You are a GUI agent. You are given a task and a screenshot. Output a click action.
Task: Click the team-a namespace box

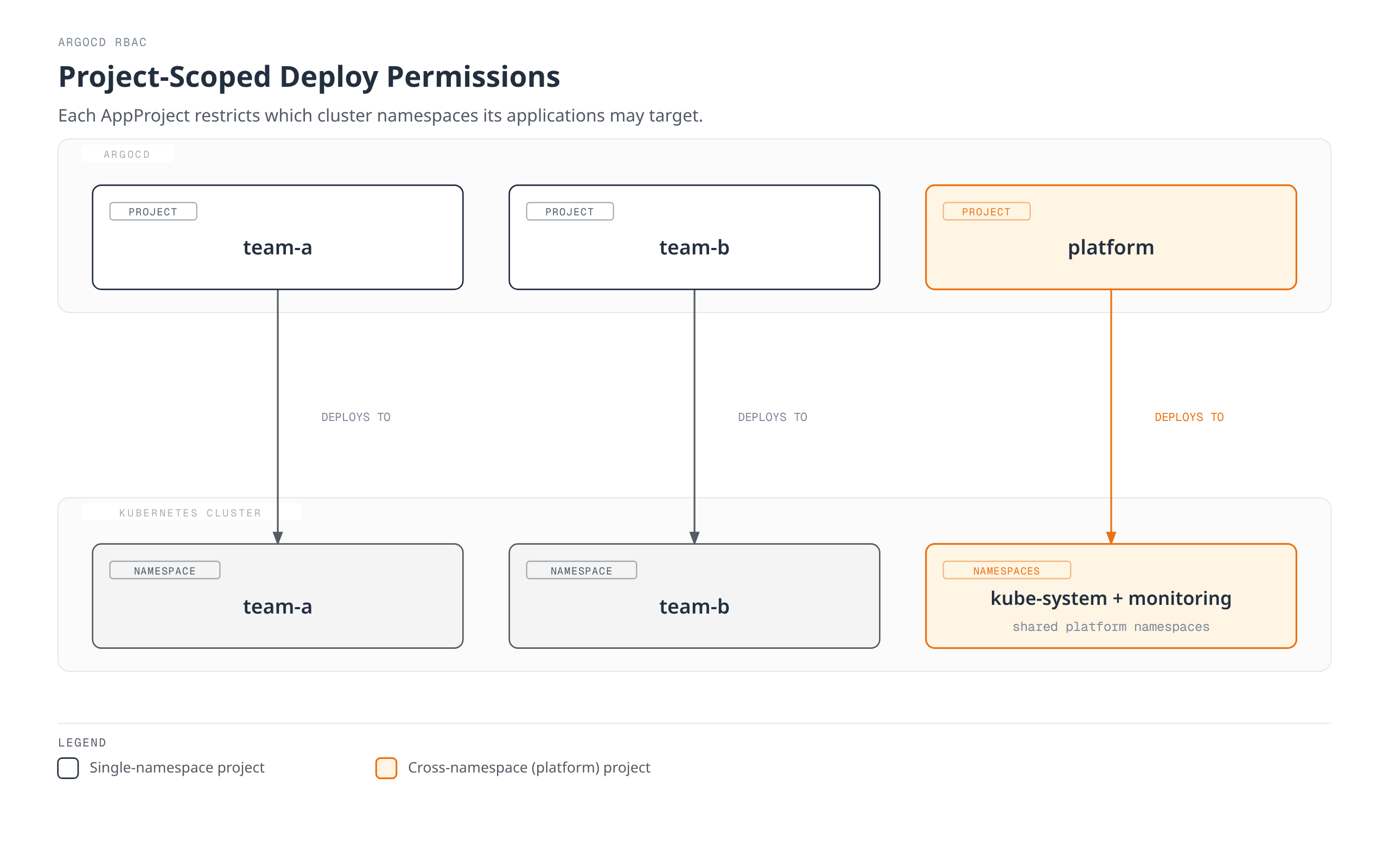pos(278,596)
